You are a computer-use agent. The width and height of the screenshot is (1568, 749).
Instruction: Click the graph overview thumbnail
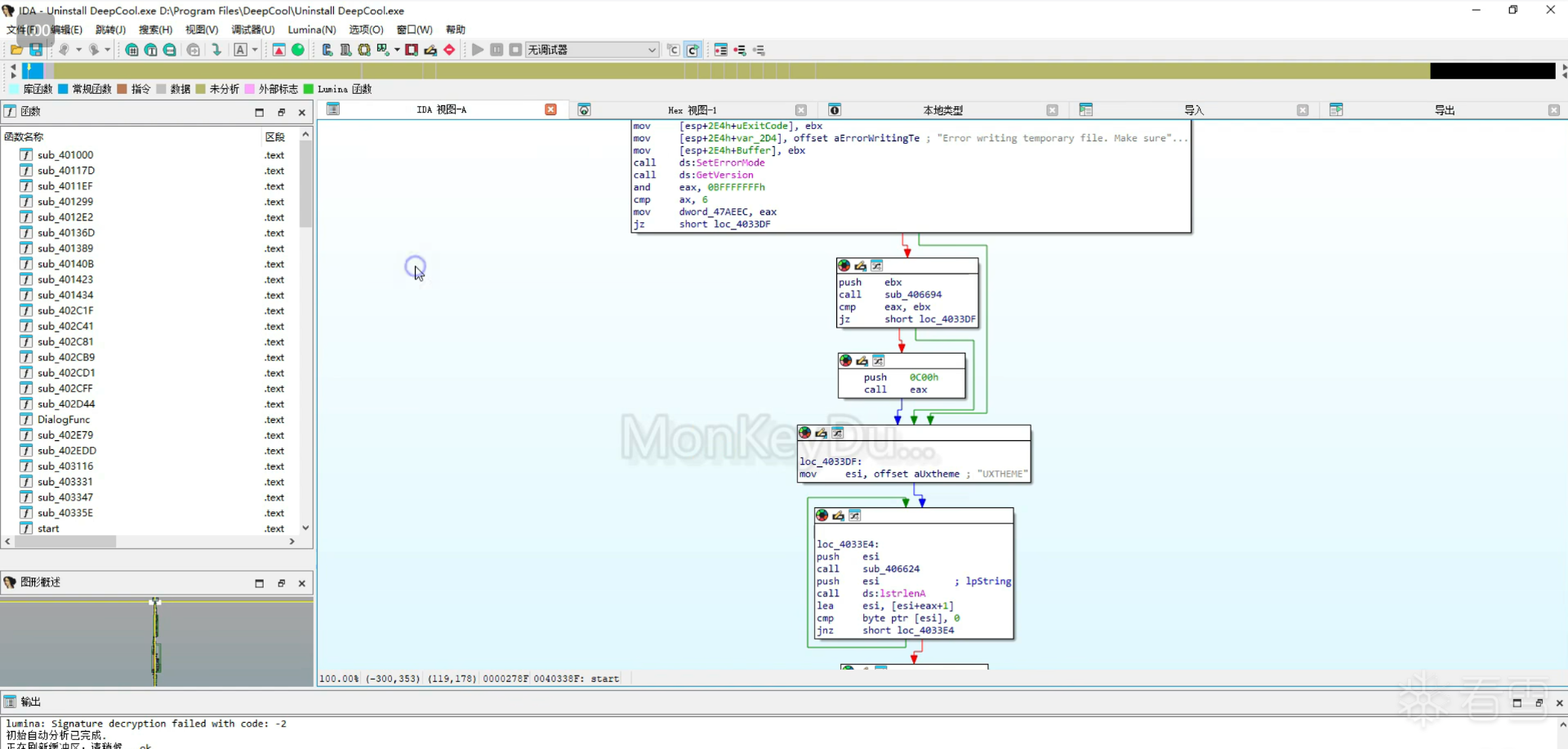click(156, 642)
